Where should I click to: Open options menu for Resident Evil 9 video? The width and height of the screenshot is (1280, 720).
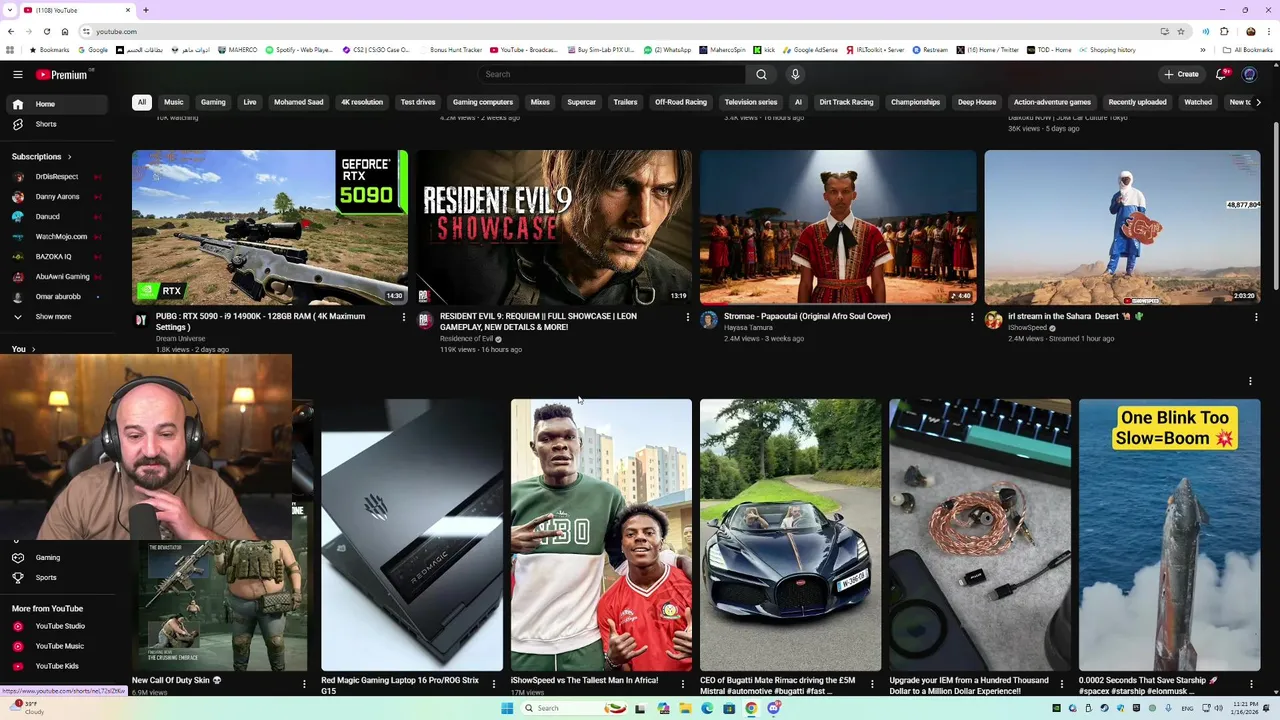pyautogui.click(x=688, y=317)
